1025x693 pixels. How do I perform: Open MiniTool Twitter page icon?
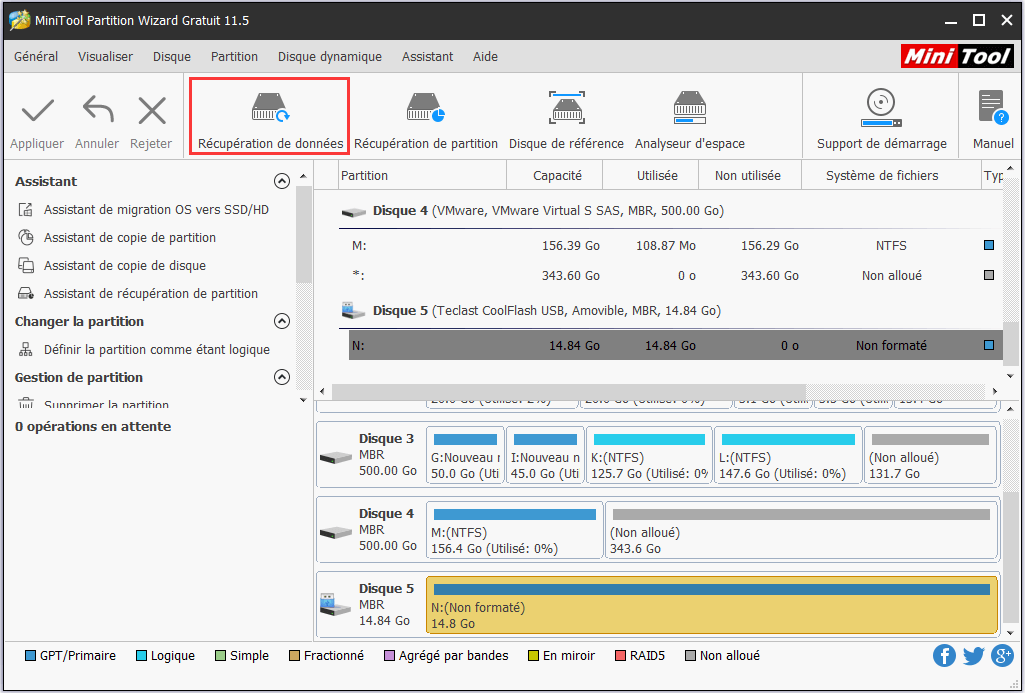973,655
